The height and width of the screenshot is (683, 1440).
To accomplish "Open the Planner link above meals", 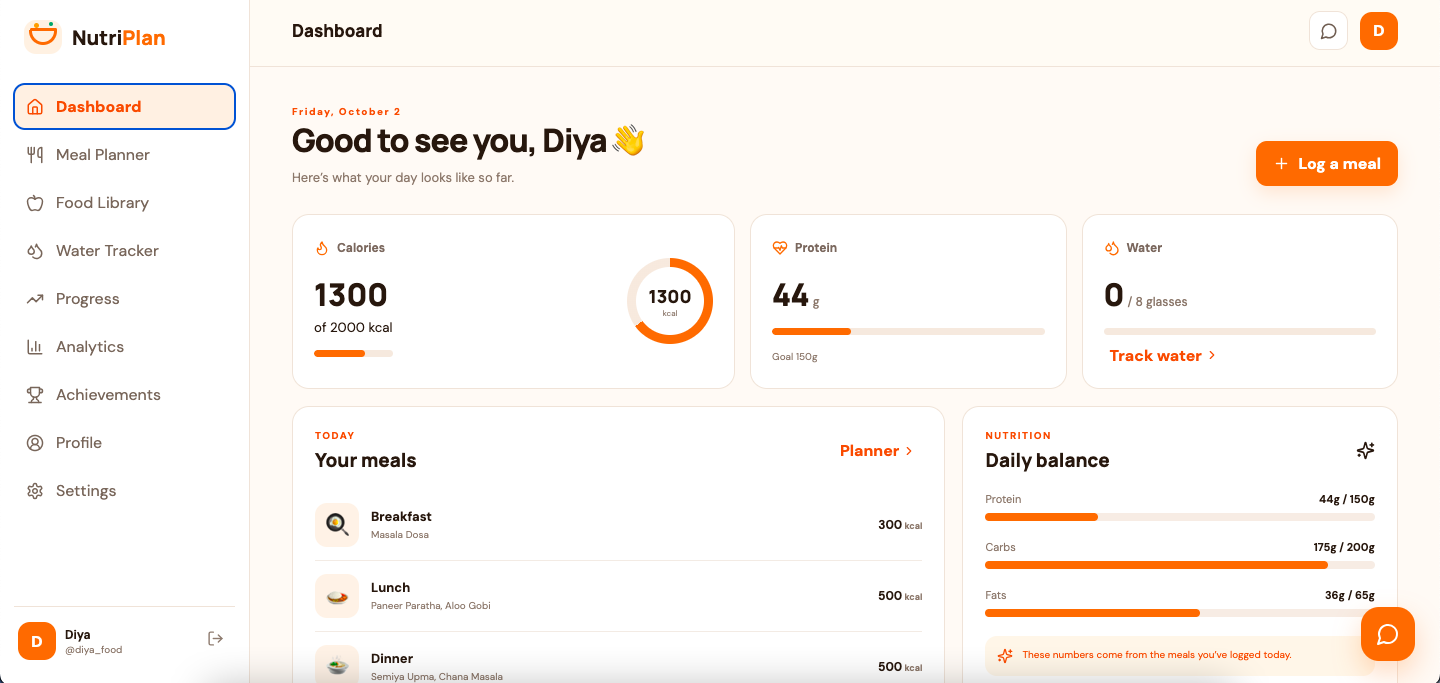I will [877, 451].
